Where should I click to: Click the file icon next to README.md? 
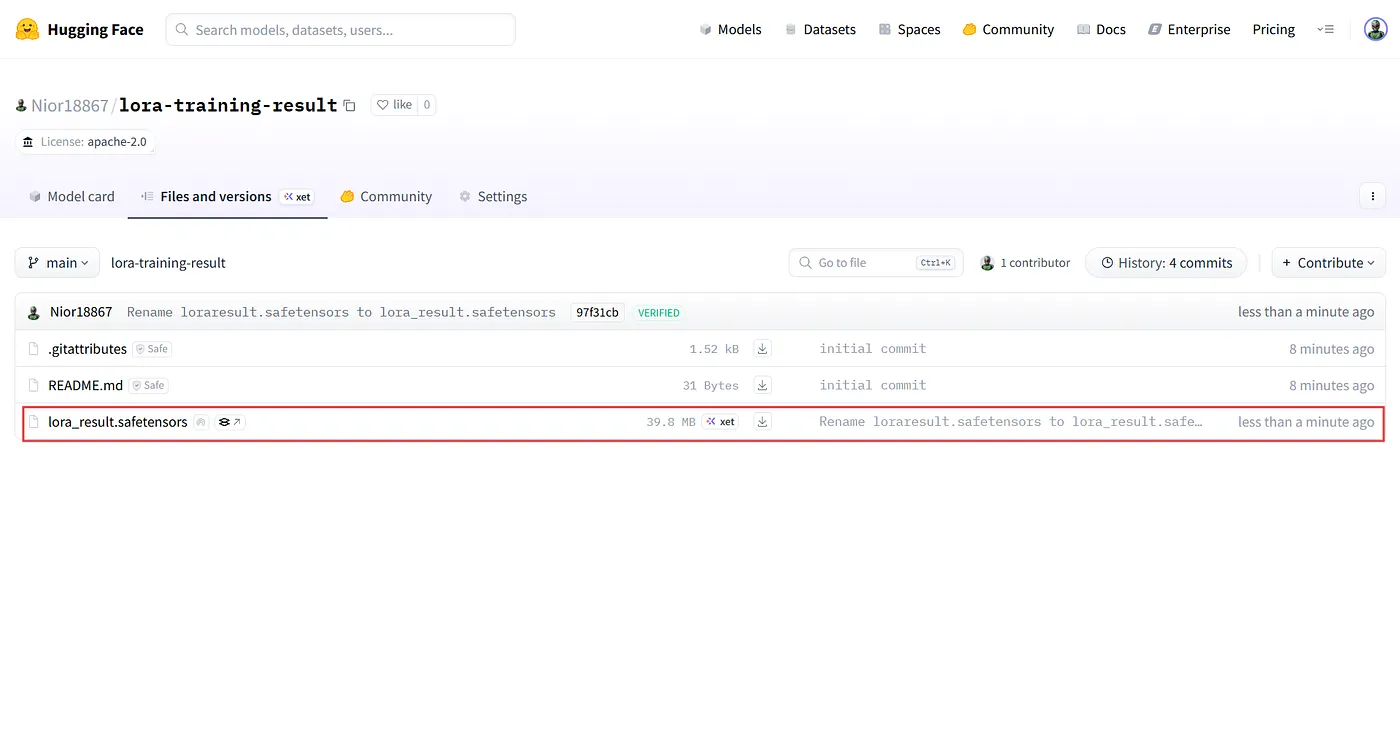click(x=34, y=385)
